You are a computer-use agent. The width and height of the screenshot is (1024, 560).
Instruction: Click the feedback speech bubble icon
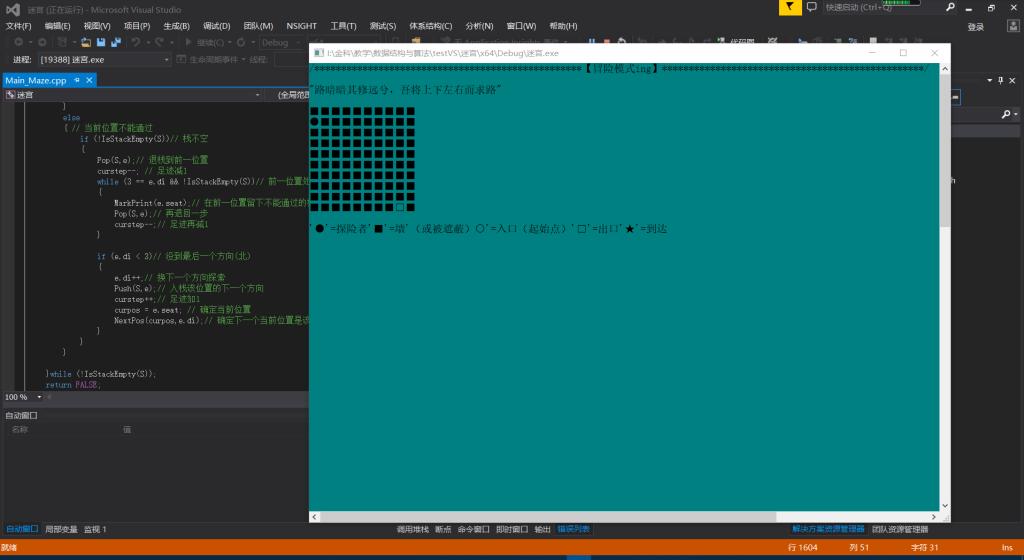click(810, 7)
